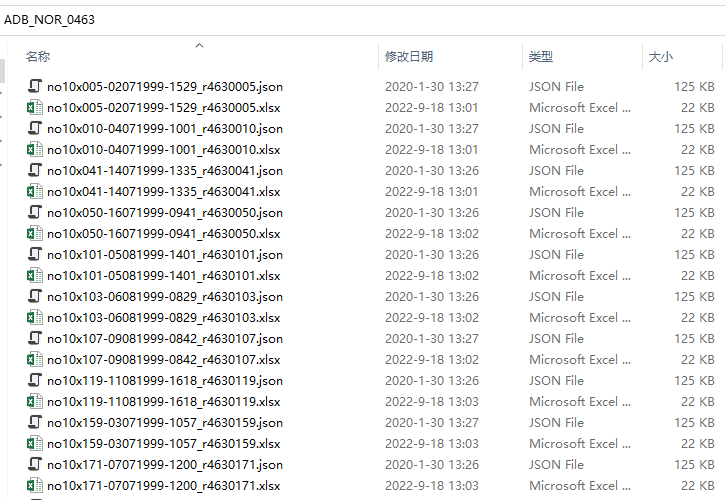
Task: Click Excel icon of no10x119-11081999-1618_r4630119.xlsx
Action: (35, 401)
